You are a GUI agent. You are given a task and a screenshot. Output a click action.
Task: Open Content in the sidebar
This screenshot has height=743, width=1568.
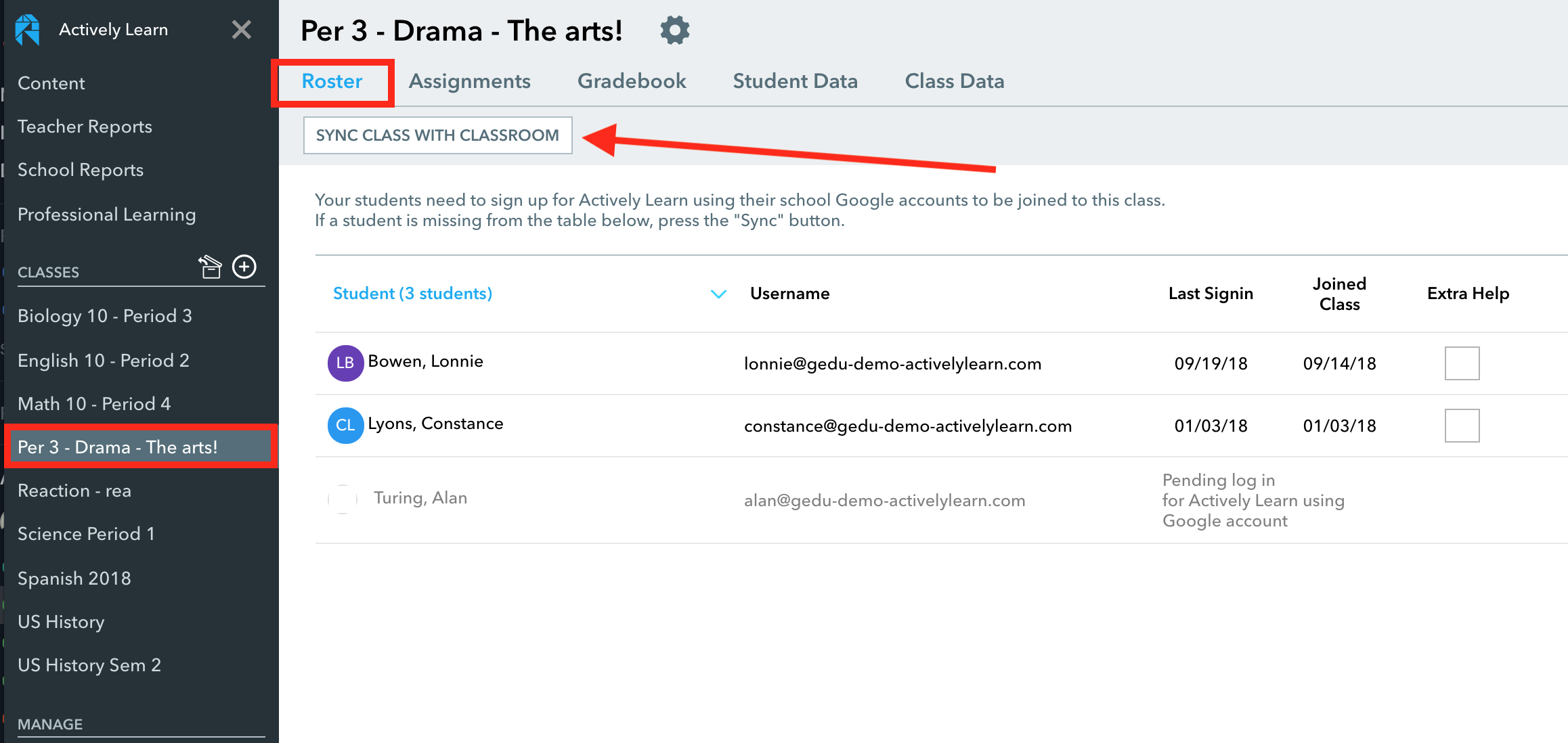pyautogui.click(x=51, y=83)
